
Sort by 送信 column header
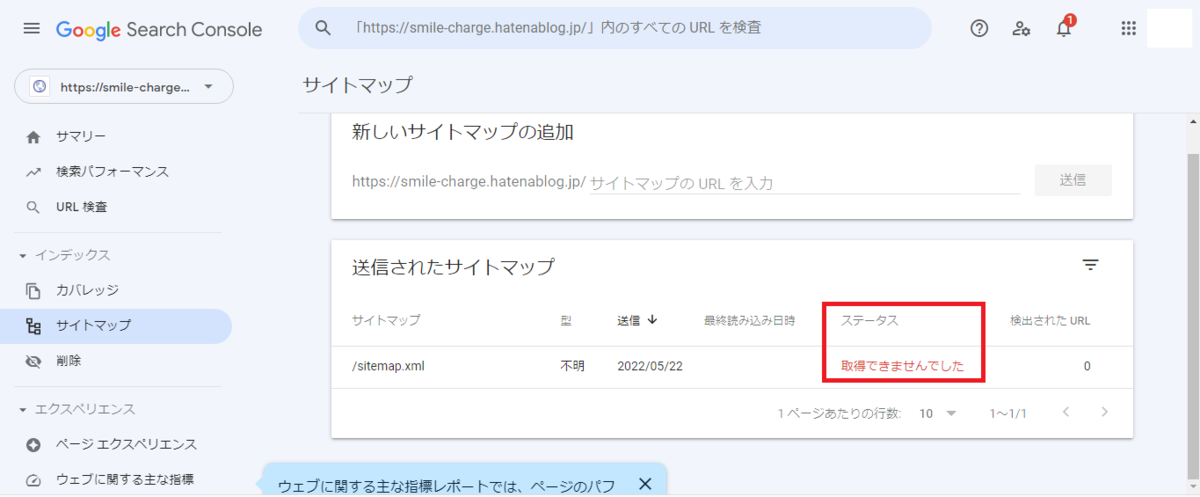(x=637, y=321)
